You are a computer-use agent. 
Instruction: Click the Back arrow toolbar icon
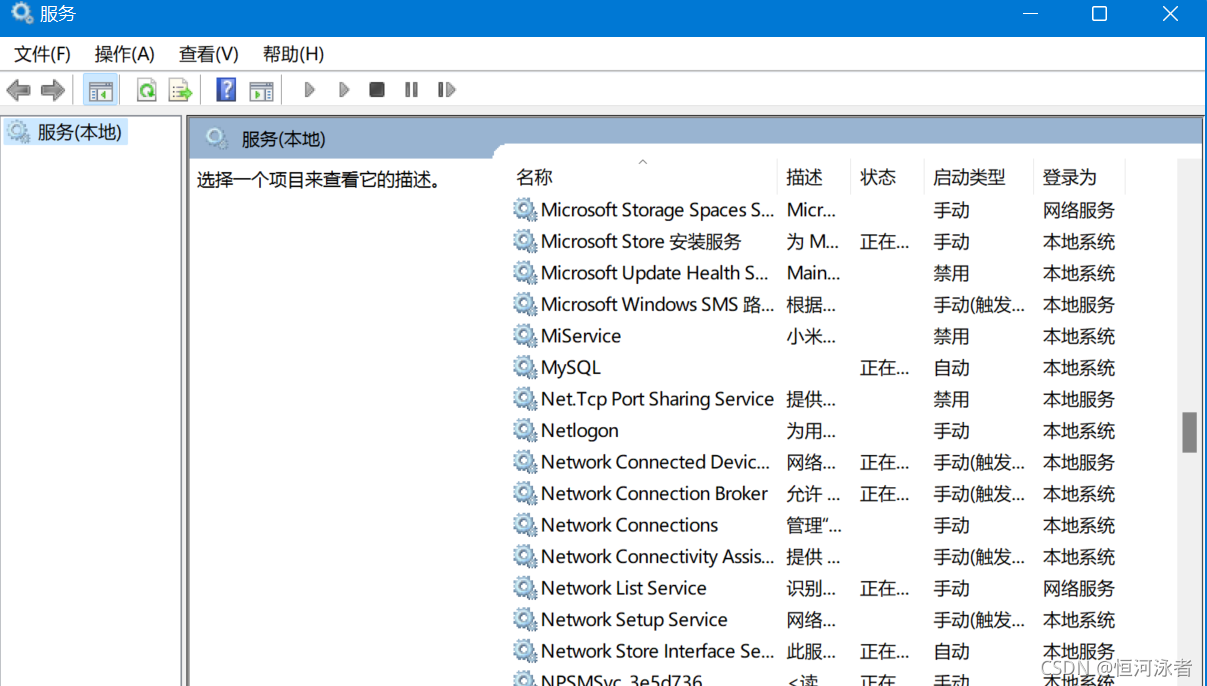18,90
